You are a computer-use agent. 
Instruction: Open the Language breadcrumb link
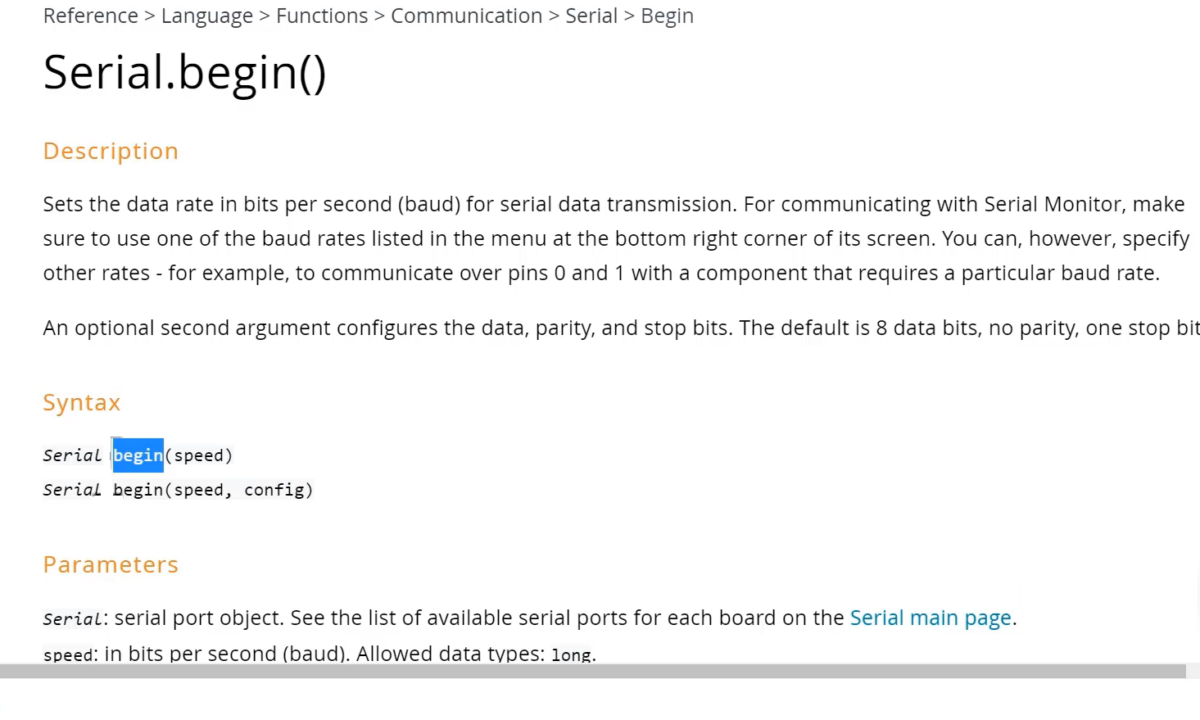(207, 16)
